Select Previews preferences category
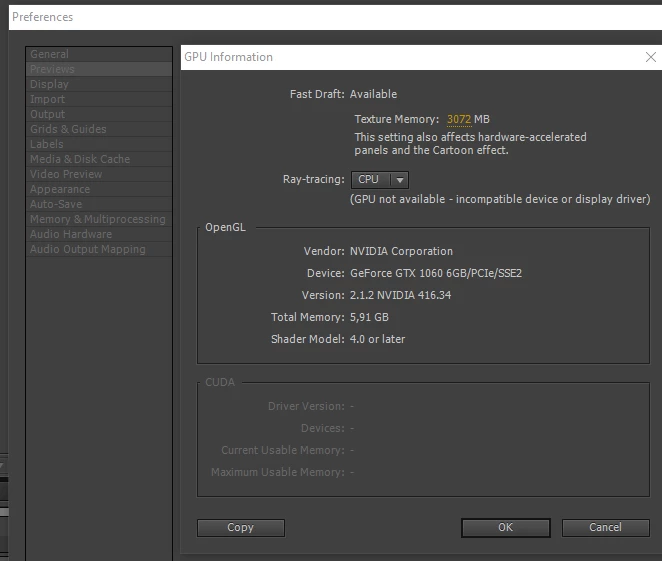Image resolution: width=662 pixels, height=561 pixels. click(99, 69)
